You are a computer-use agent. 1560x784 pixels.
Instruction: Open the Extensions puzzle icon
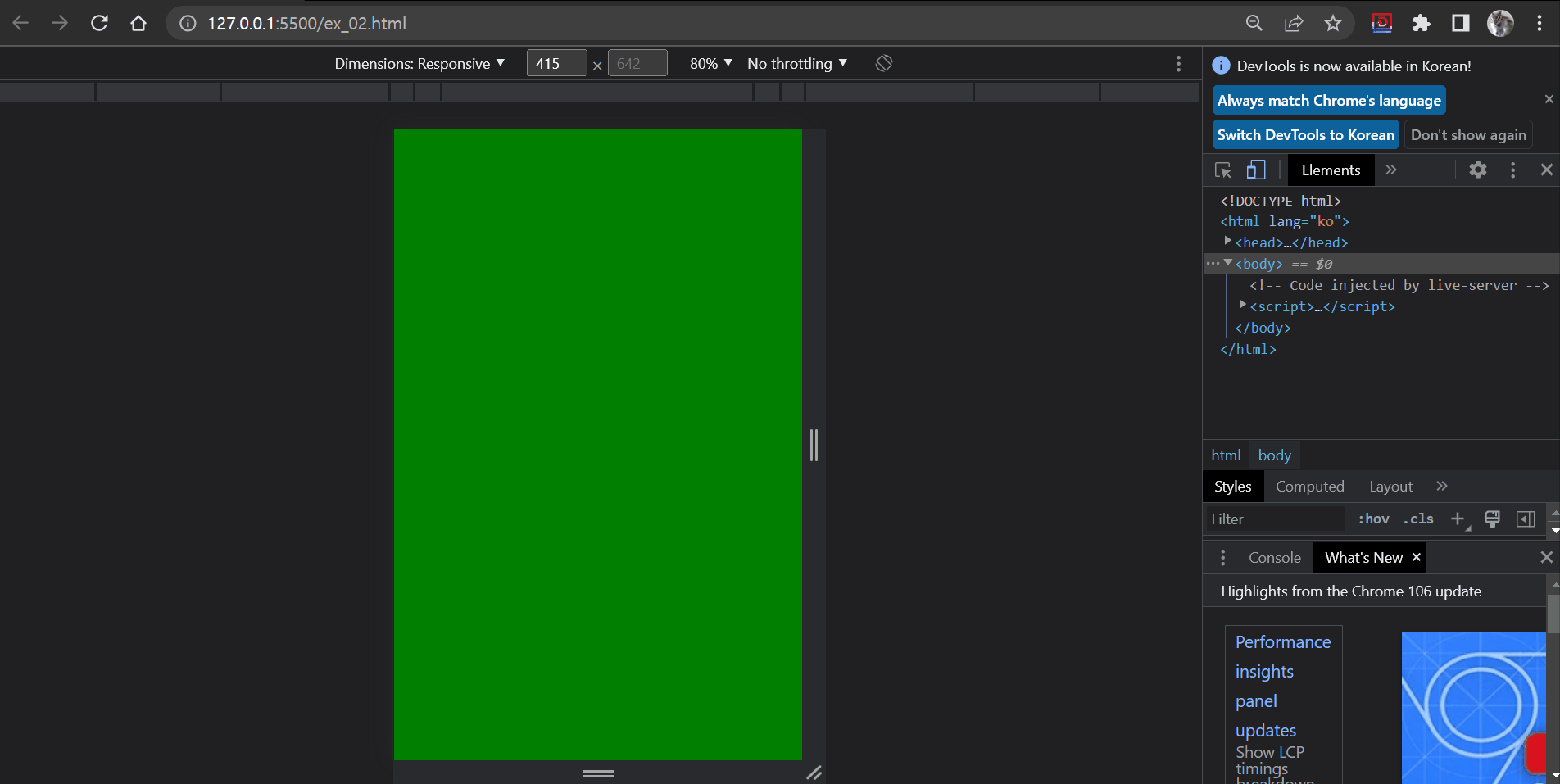(1422, 23)
